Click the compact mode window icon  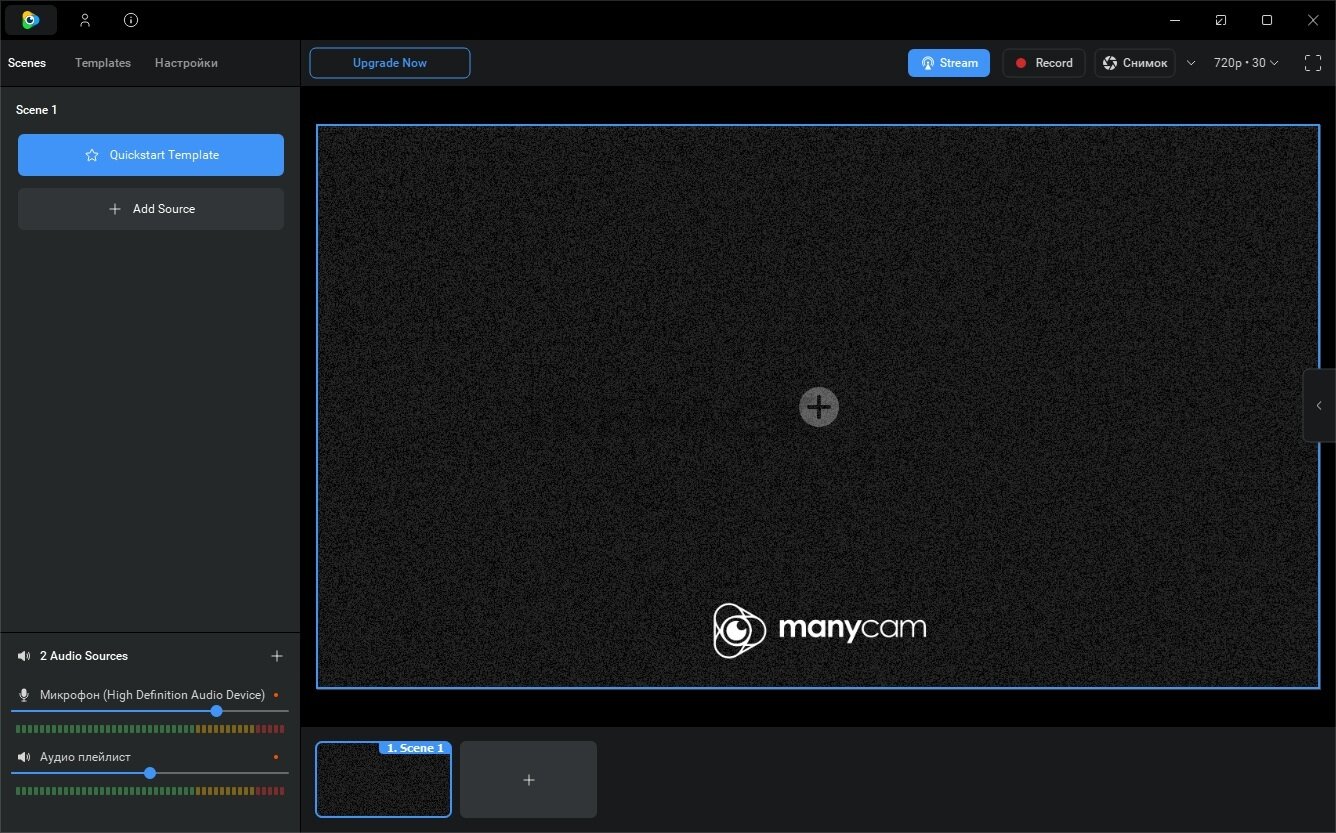[1221, 20]
